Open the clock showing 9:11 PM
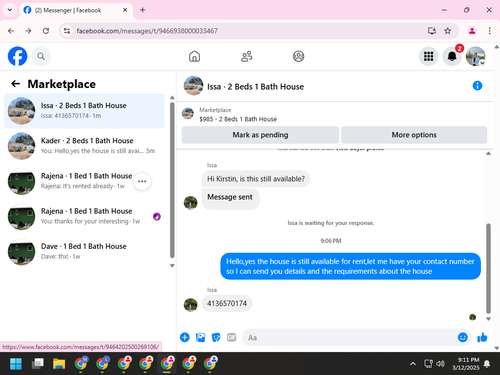Viewport: 500px width, 375px height. point(466,364)
